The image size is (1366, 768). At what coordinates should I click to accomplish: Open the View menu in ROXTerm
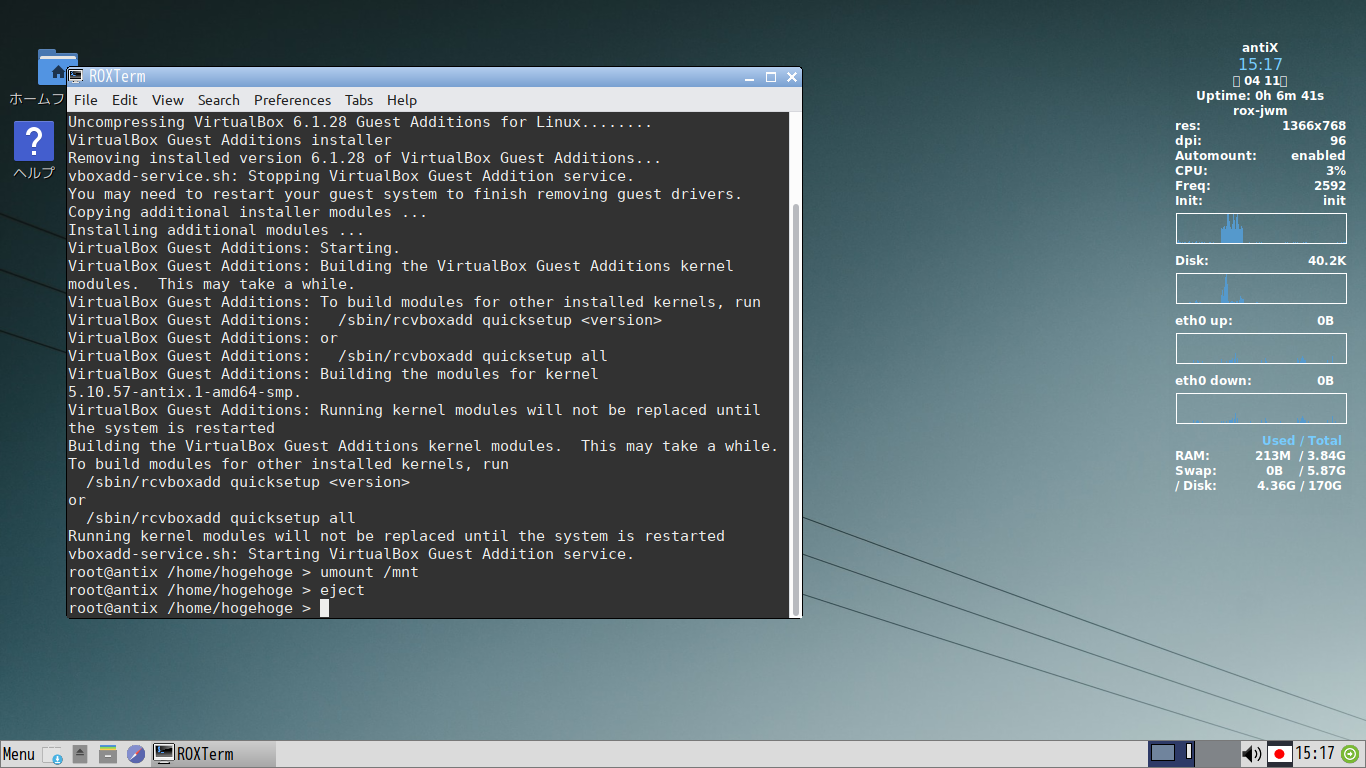click(167, 100)
